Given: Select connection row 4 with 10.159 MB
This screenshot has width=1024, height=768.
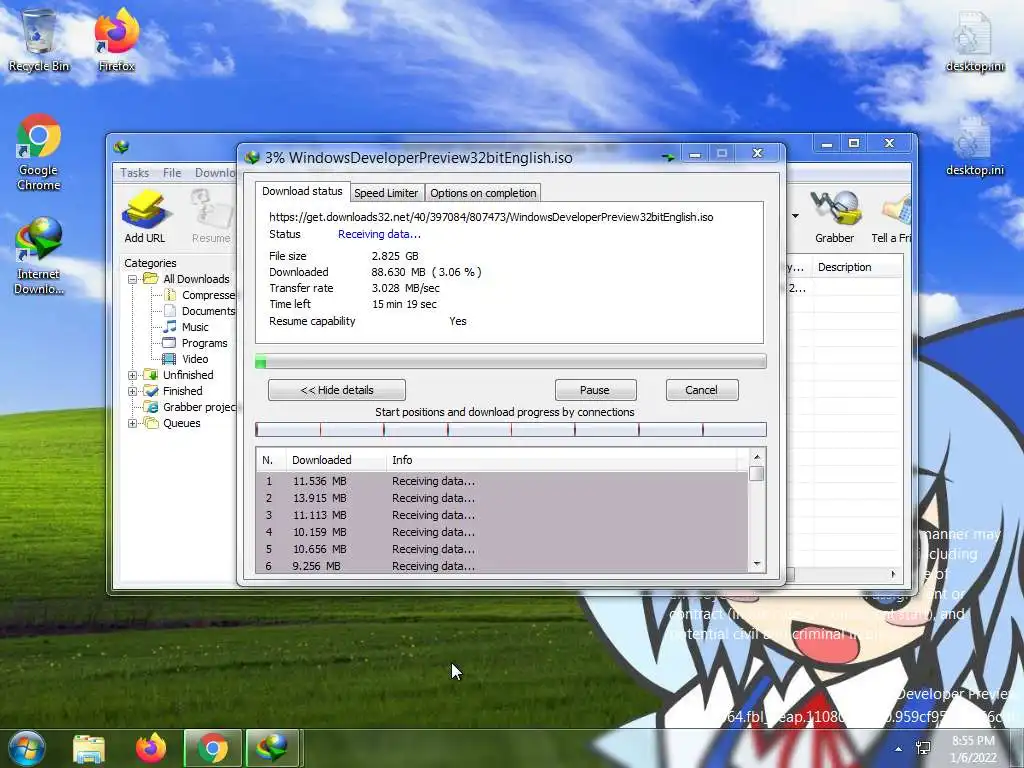Looking at the screenshot, I should (502, 532).
